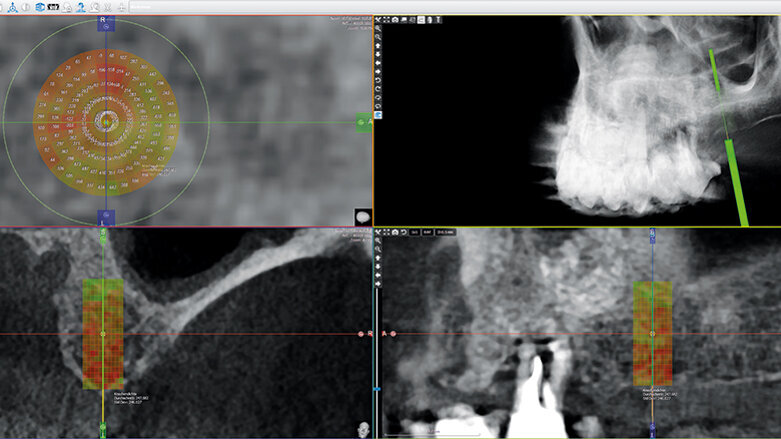Take snapshot with camera icon in lower-right view

pyautogui.click(x=395, y=232)
